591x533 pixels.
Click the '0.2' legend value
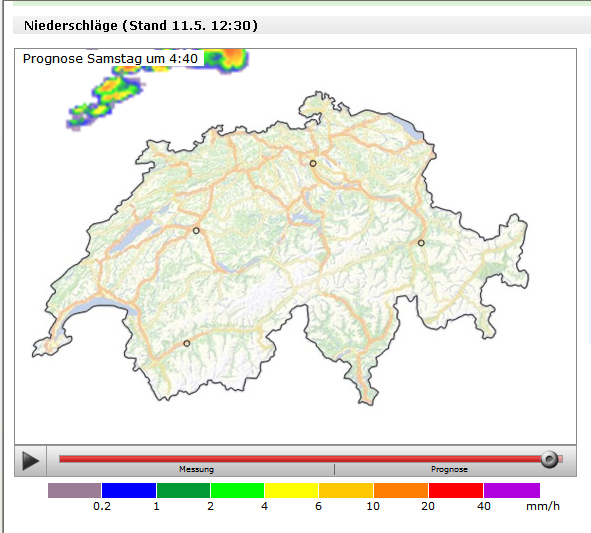[x=102, y=506]
